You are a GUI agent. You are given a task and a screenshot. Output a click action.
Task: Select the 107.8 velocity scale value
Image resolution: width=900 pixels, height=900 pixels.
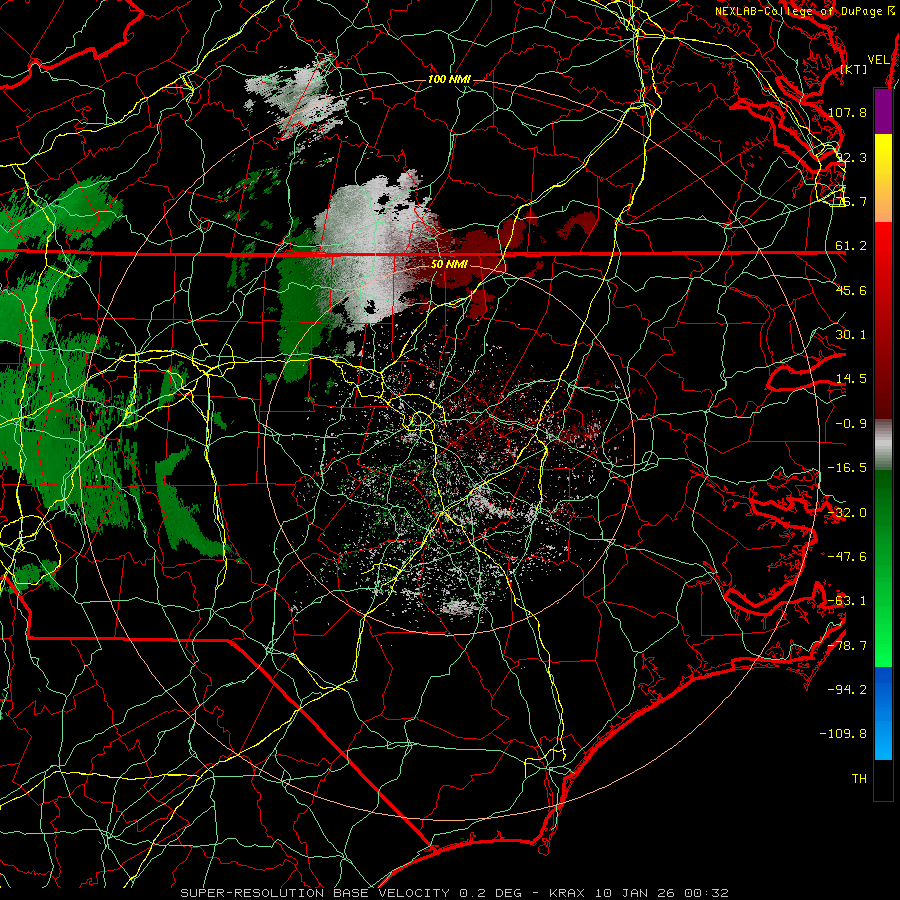click(x=847, y=112)
